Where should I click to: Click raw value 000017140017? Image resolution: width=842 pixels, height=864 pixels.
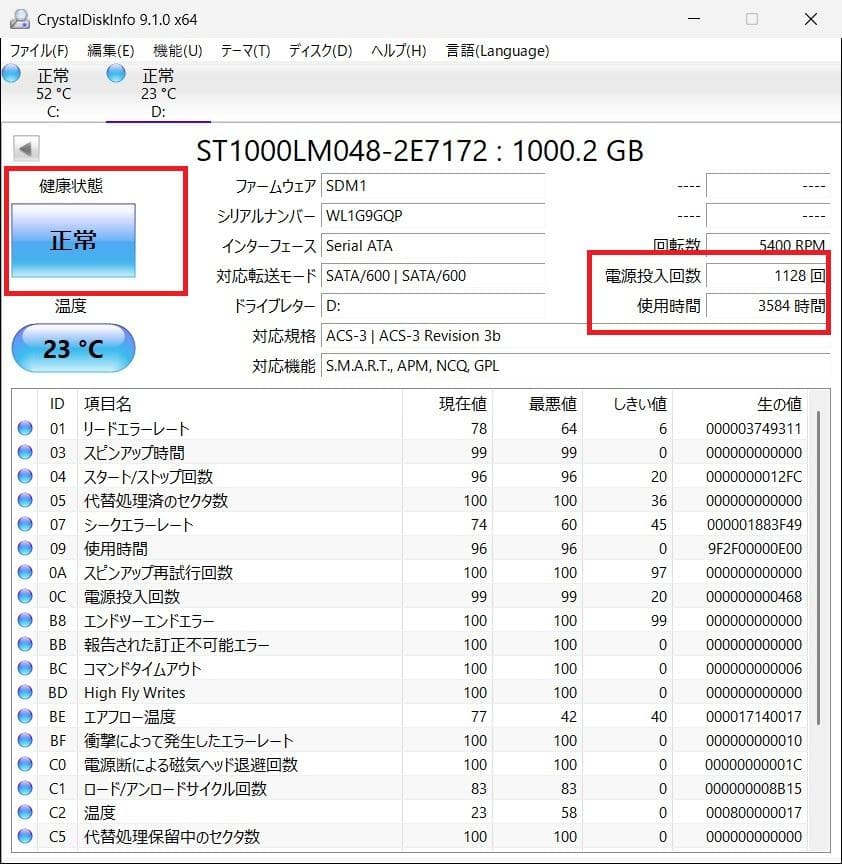coord(754,716)
